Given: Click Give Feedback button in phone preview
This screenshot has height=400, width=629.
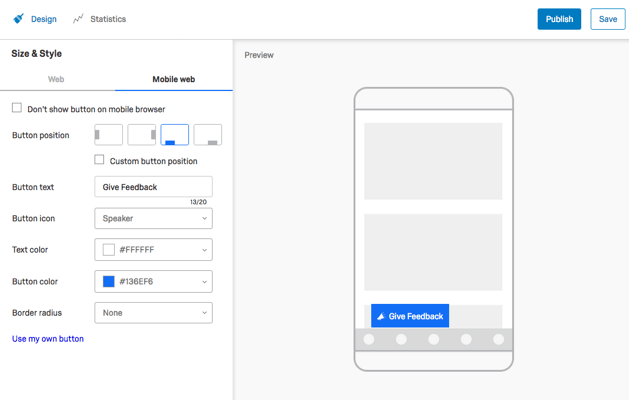Looking at the screenshot, I should pyautogui.click(x=410, y=316).
